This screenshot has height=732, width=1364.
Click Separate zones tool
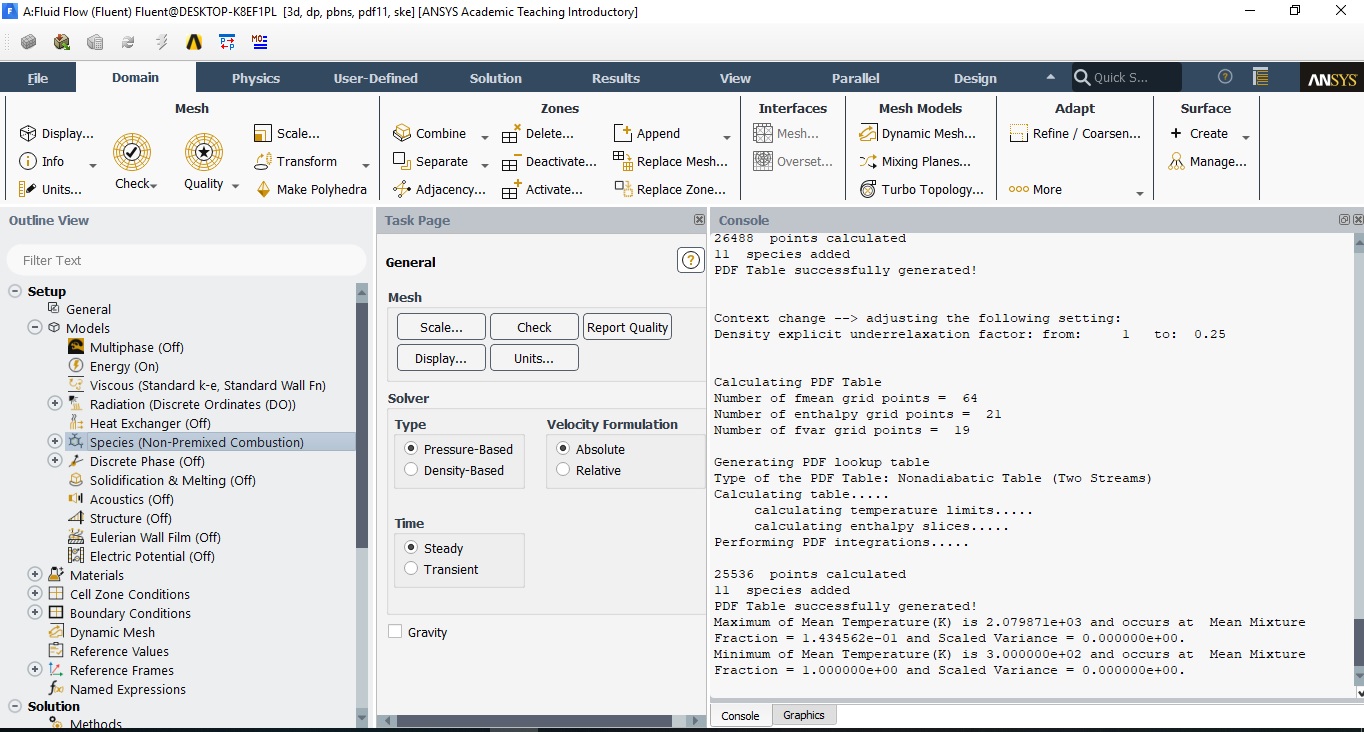pos(431,161)
